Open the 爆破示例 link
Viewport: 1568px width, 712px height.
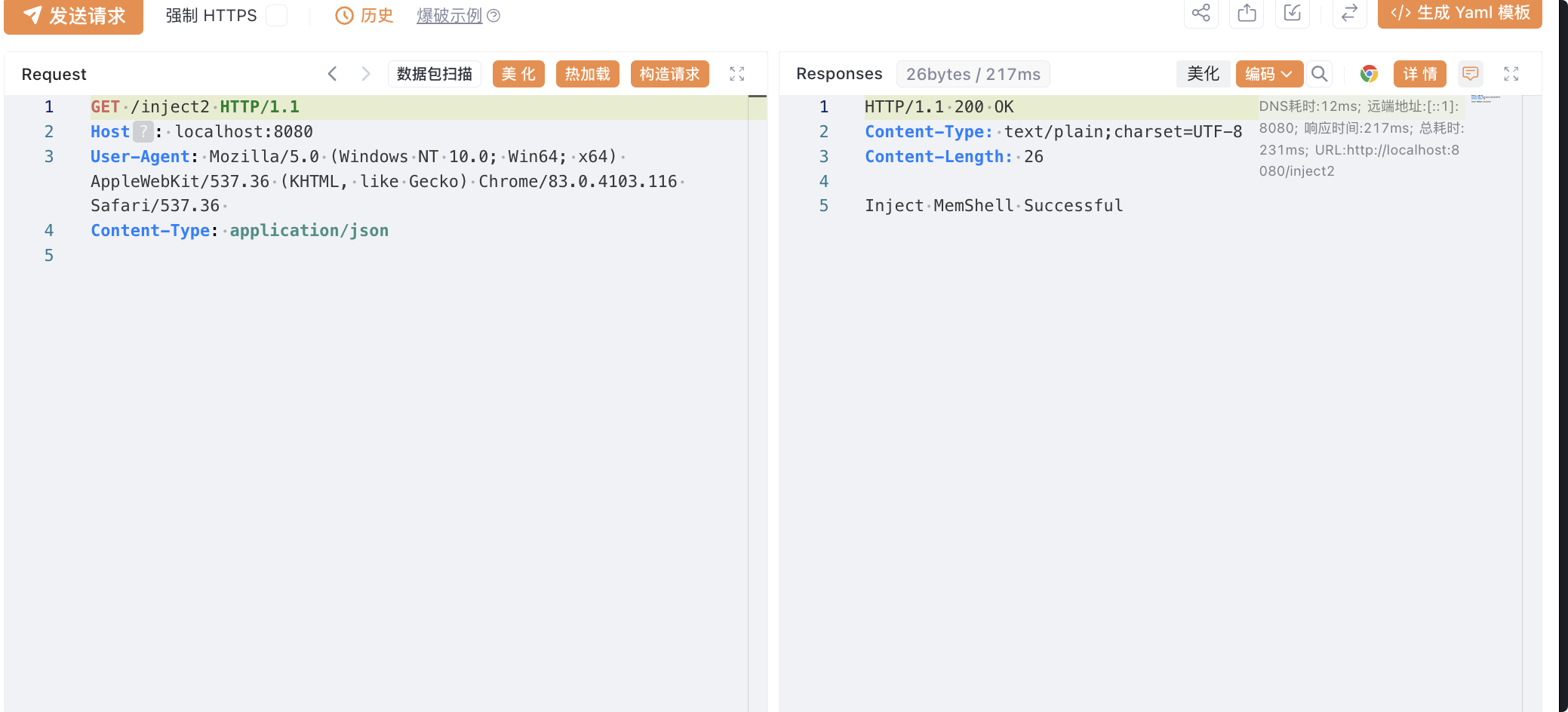[450, 15]
